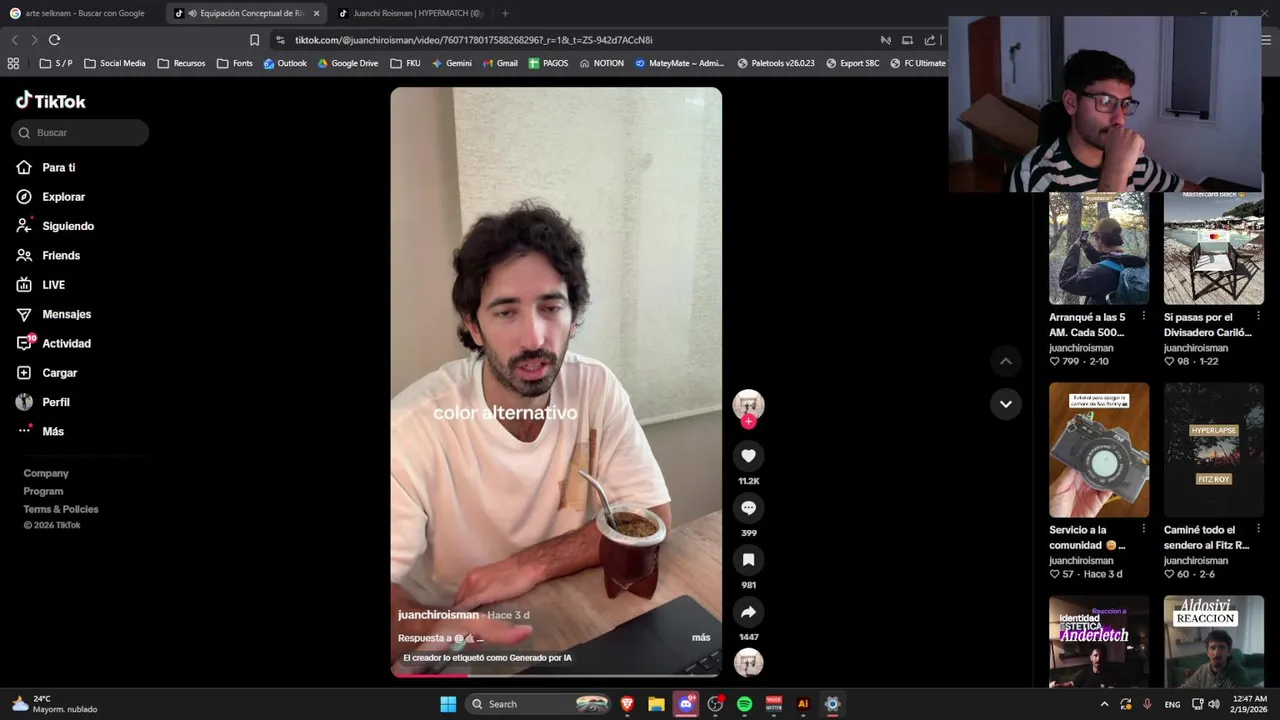This screenshot has height=720, width=1280.
Task: Open Brave browser from the taskbar
Action: 627,704
